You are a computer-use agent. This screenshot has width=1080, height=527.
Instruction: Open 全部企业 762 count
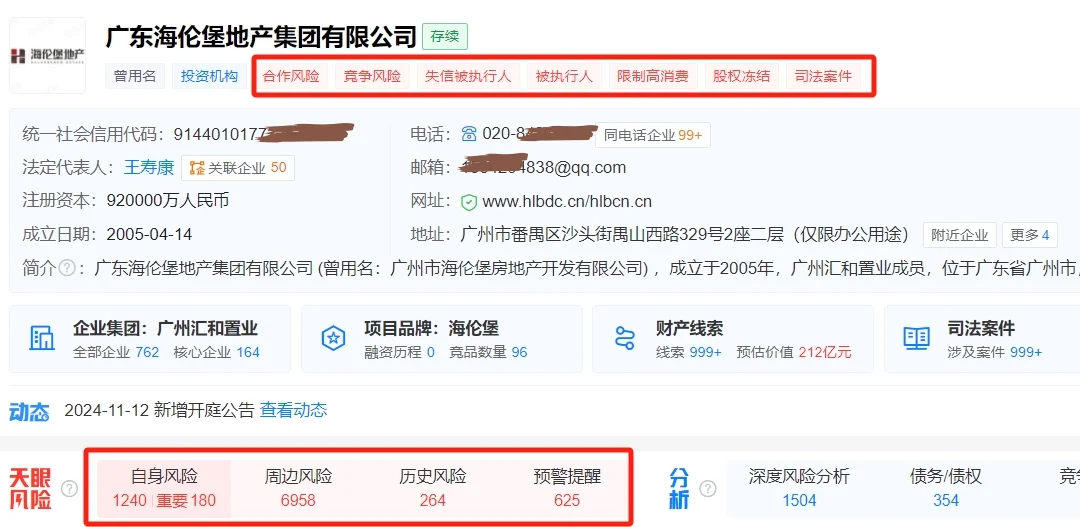pyautogui.click(x=116, y=352)
